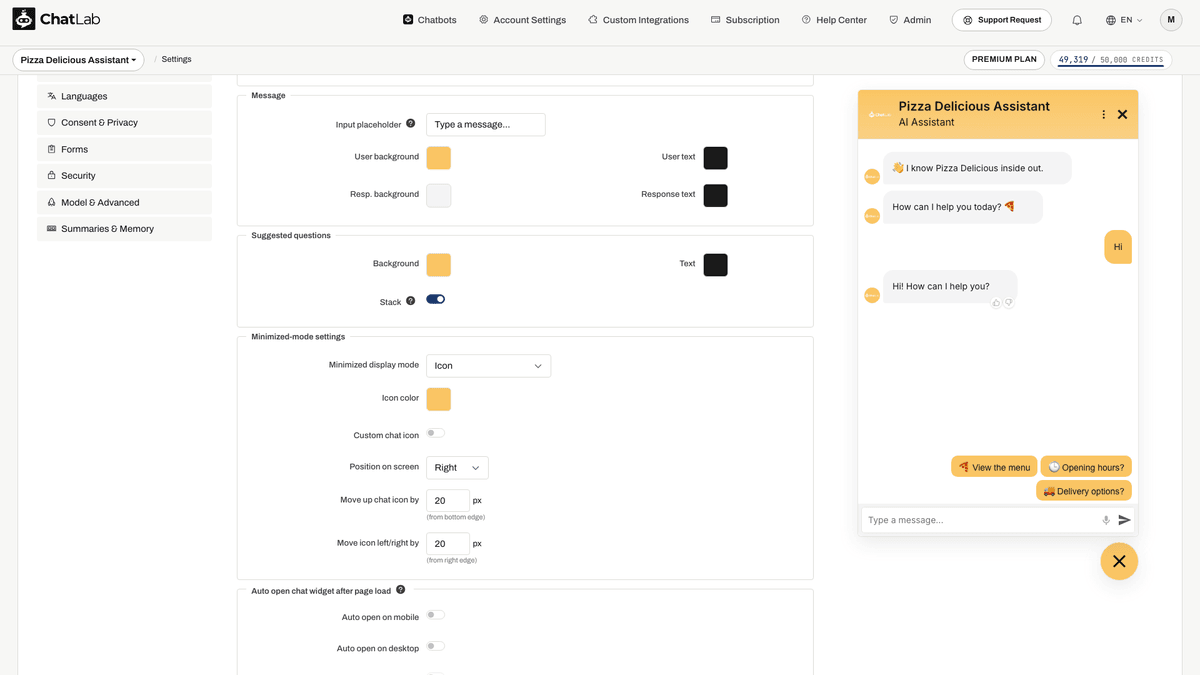Click Input placeholder help icon
Viewport: 1200px width, 675px height.
[411, 124]
